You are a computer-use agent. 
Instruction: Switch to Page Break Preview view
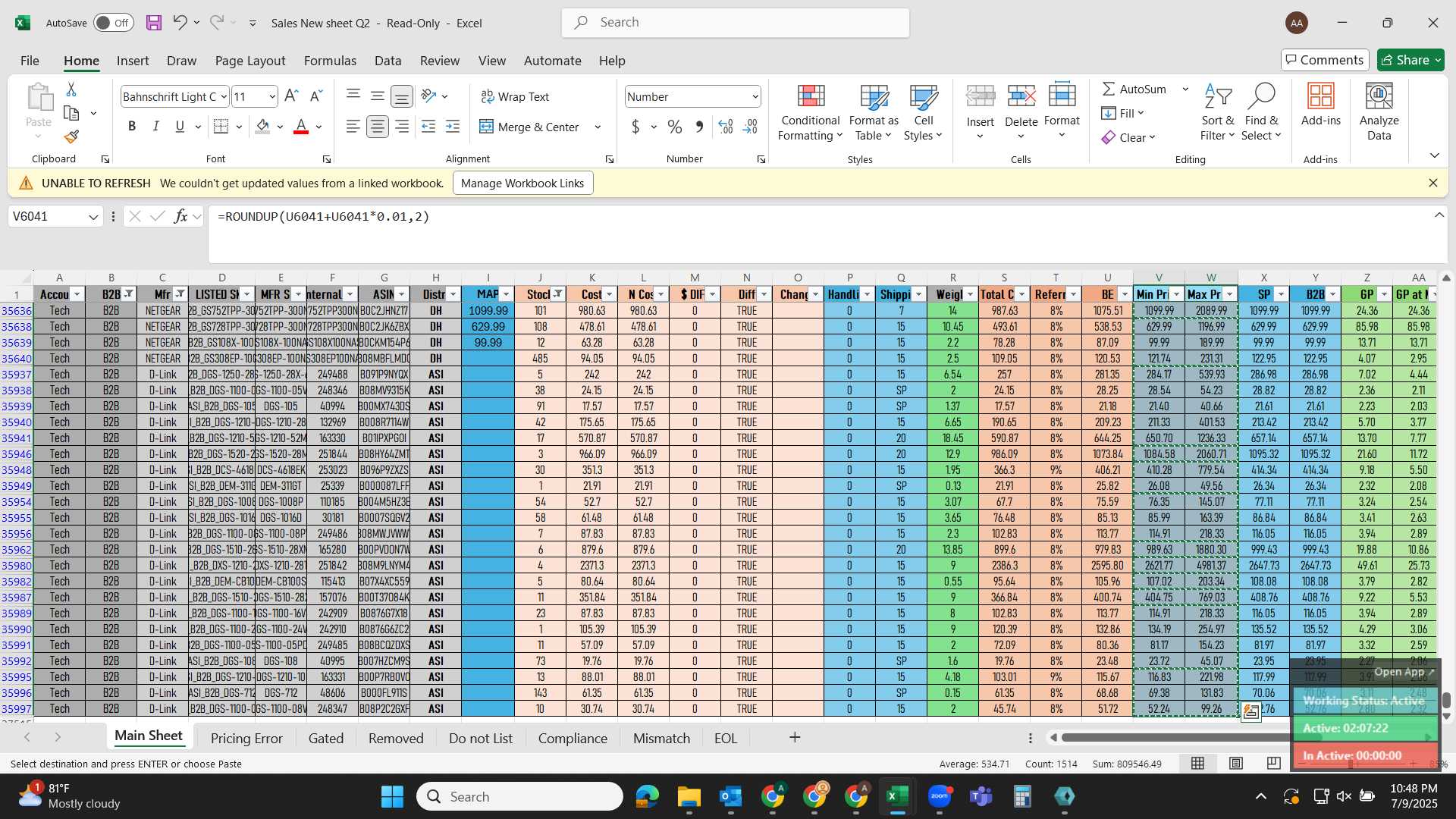pos(1273,764)
